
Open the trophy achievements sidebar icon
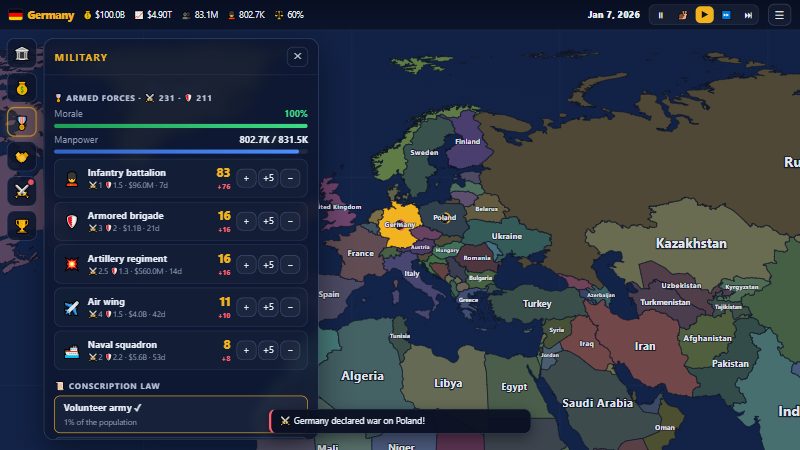click(x=22, y=225)
